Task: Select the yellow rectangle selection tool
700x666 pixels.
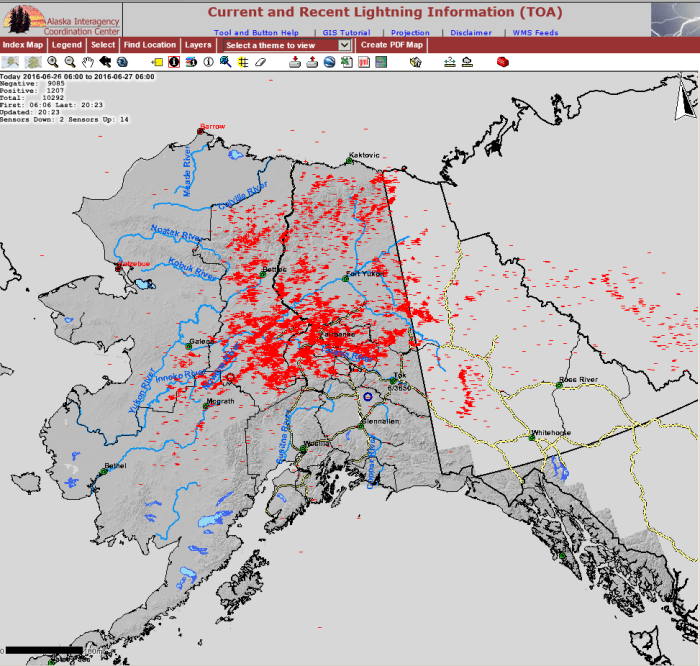Action: [157, 62]
